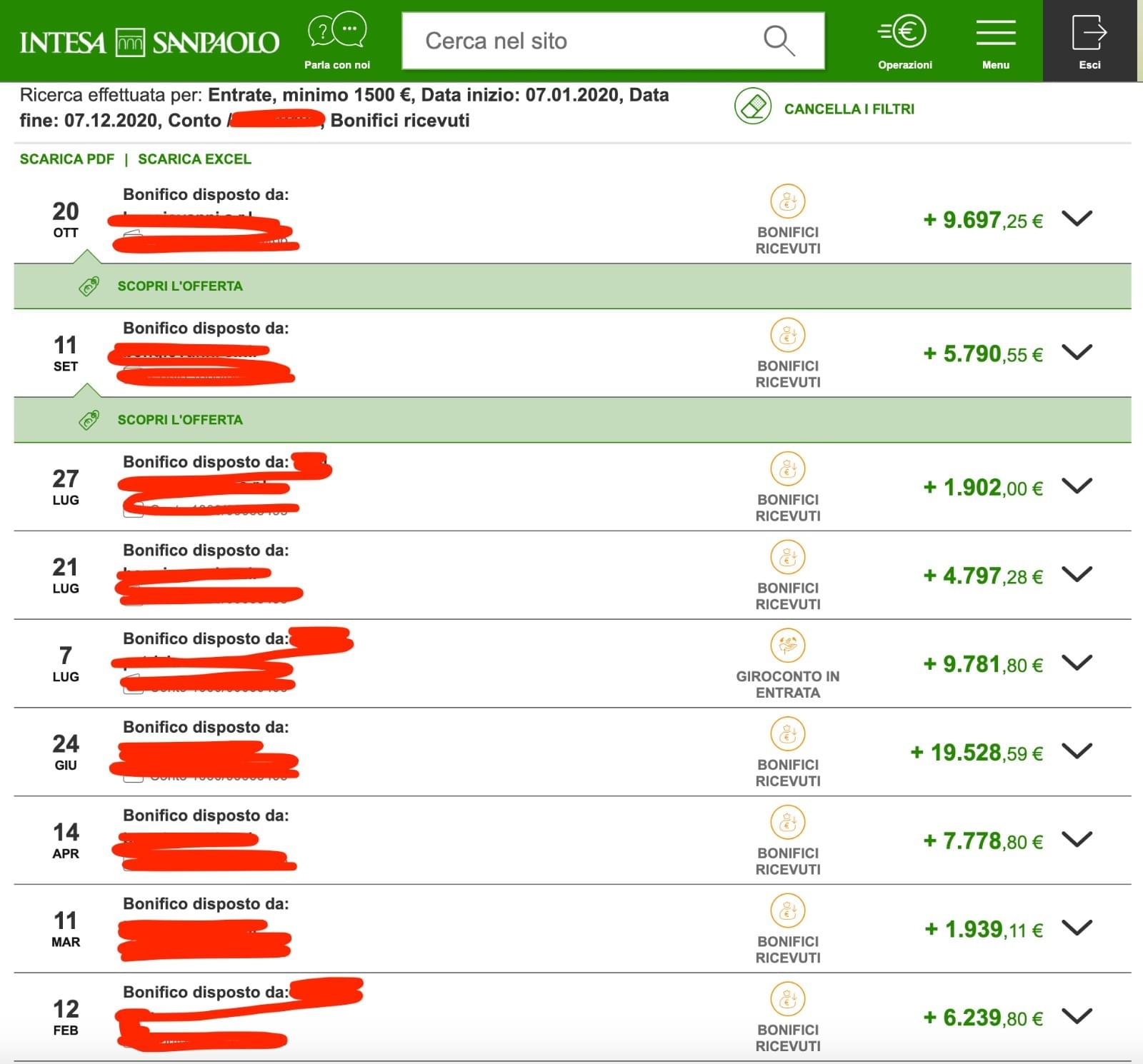Expand the 9.697,25 € transaction chevron

click(x=1077, y=218)
